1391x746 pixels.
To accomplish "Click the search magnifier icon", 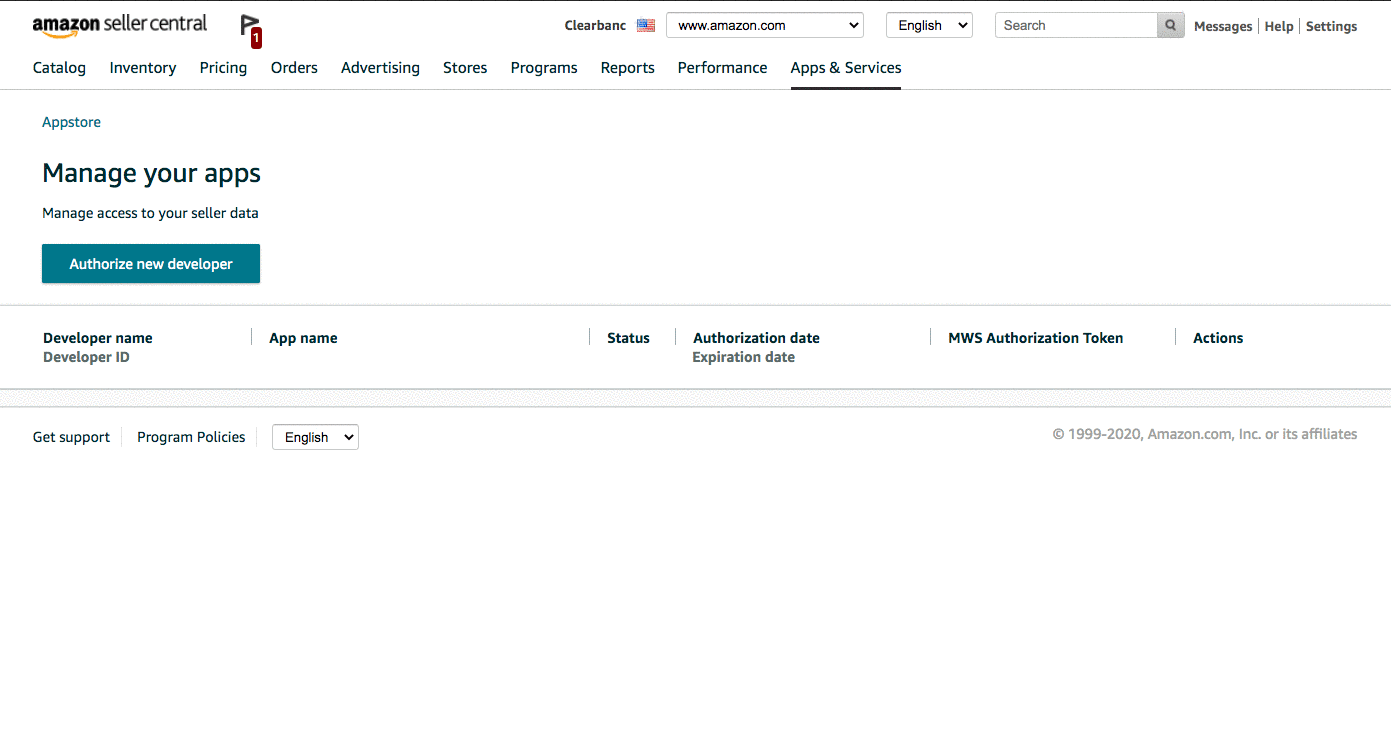I will [x=1170, y=26].
